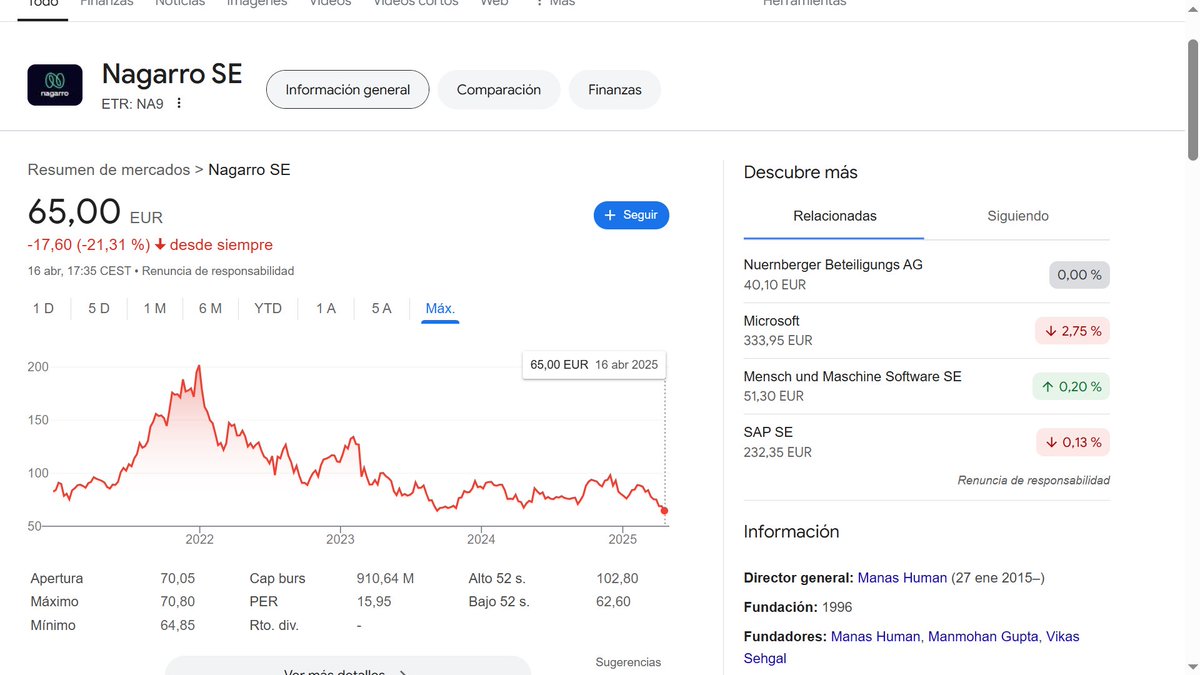Viewport: 1200px width, 675px height.
Task: Click the 2023 label on the chart axis
Action: tap(340, 539)
